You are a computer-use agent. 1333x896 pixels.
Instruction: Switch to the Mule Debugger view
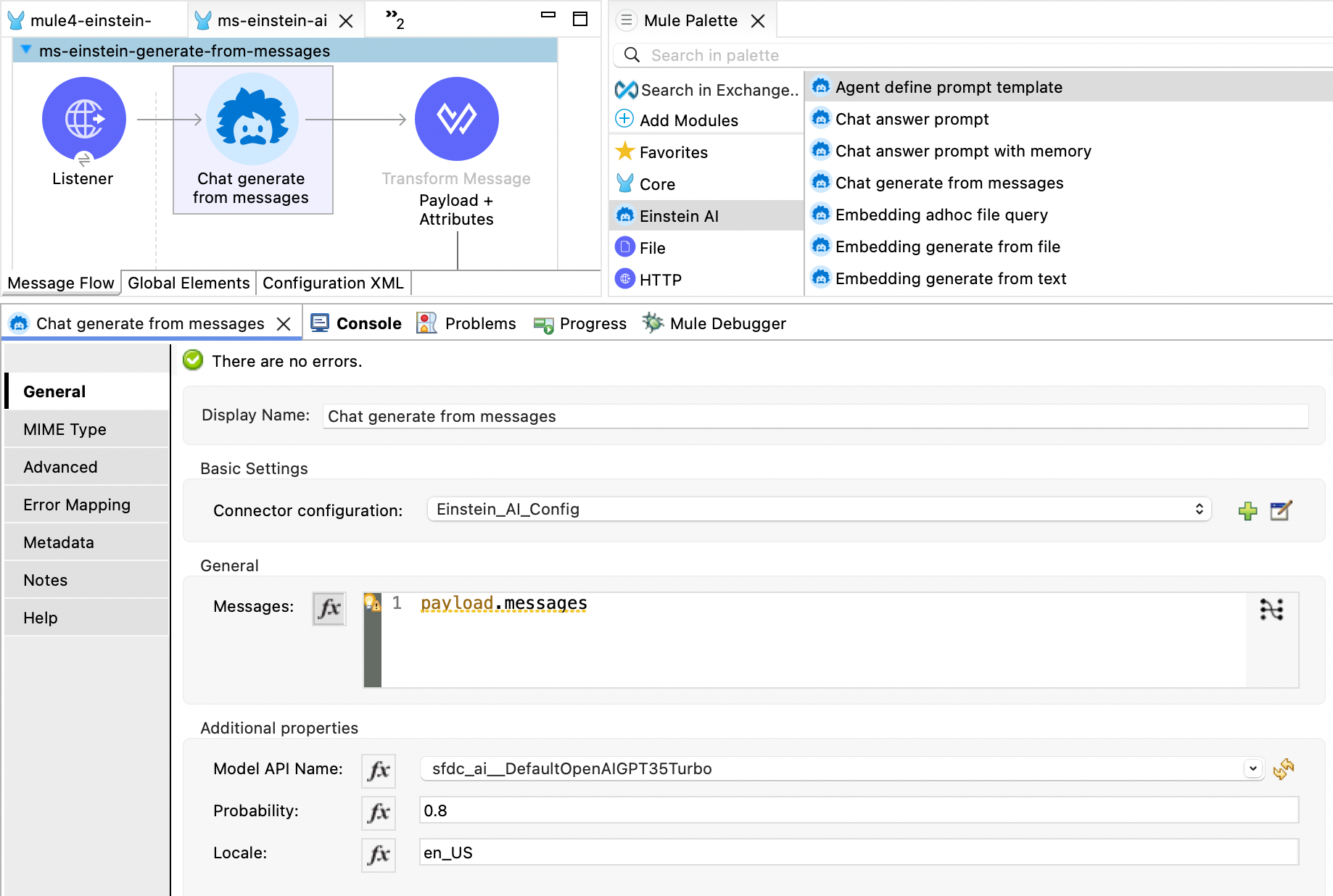(714, 323)
